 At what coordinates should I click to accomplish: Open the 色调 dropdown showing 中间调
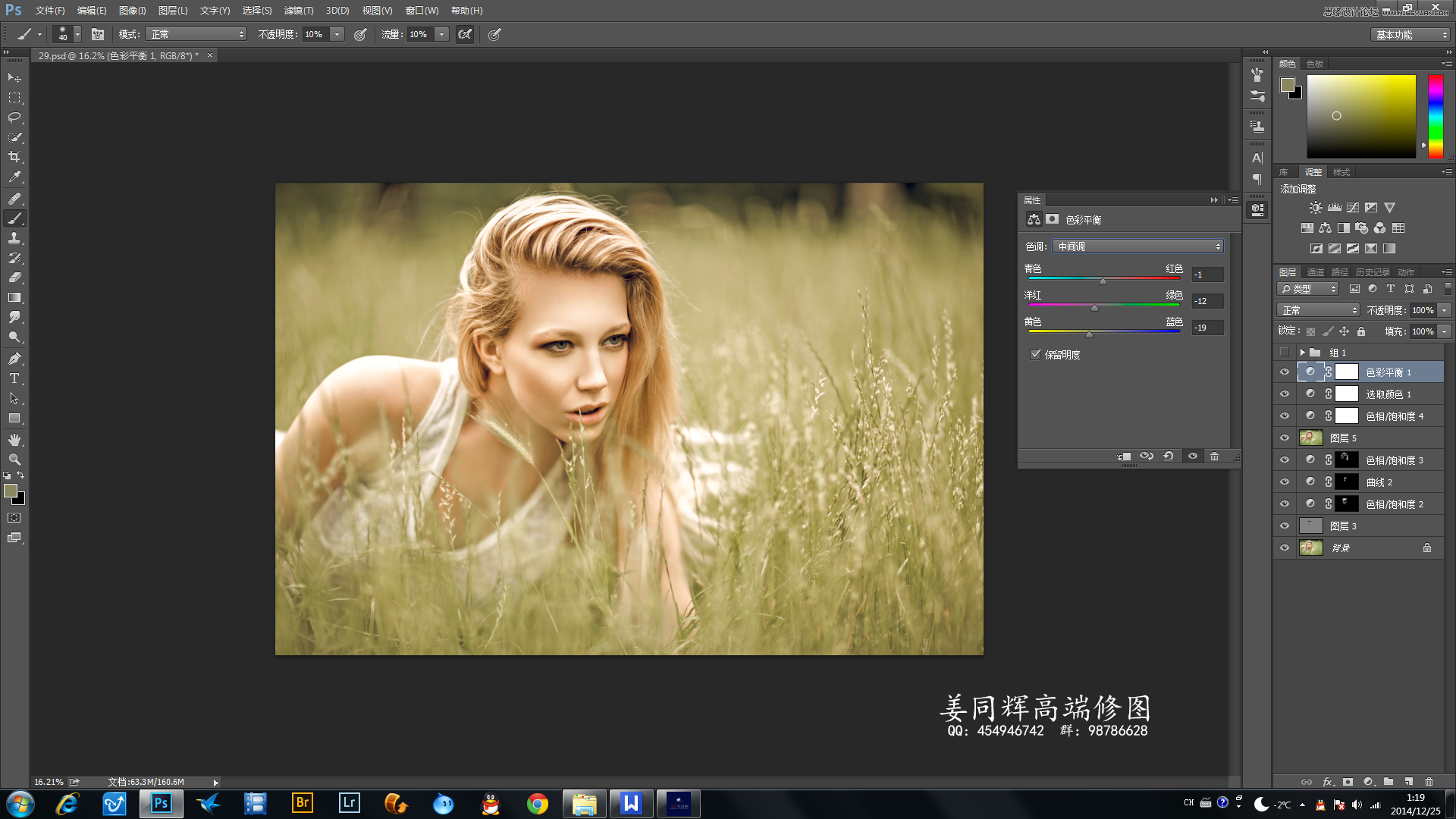point(1137,246)
